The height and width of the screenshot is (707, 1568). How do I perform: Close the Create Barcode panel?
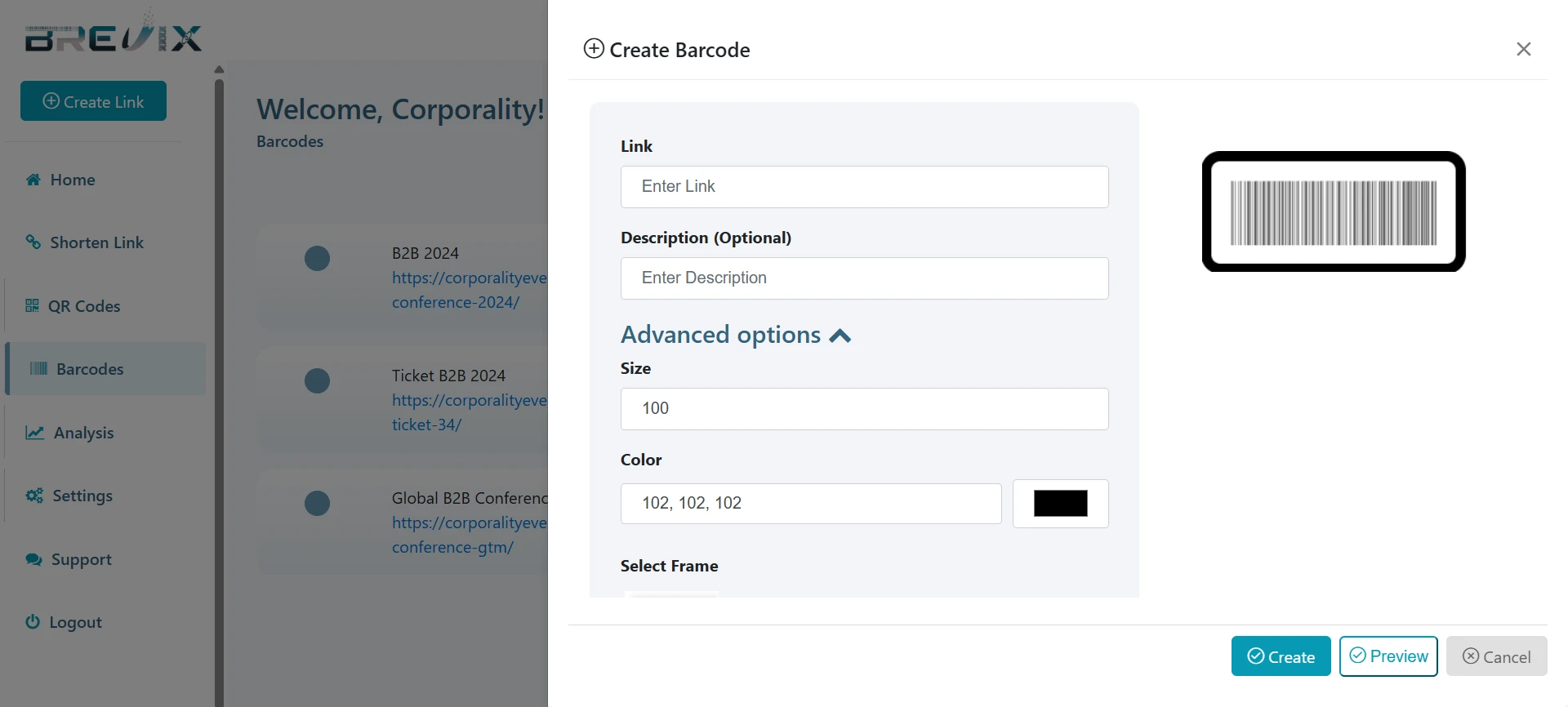(1523, 49)
